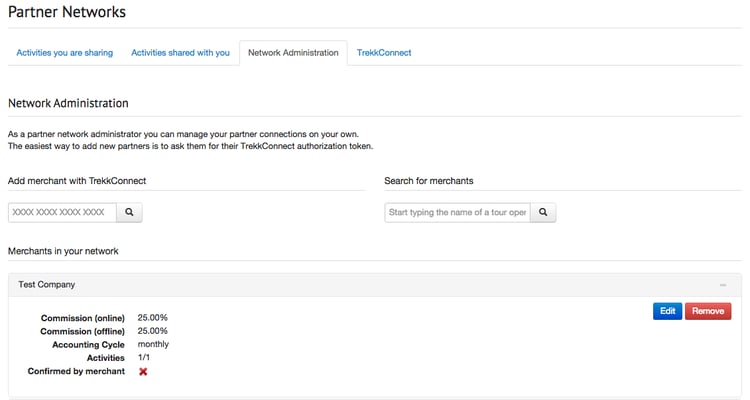Click into the tour operator name search field

click(457, 213)
